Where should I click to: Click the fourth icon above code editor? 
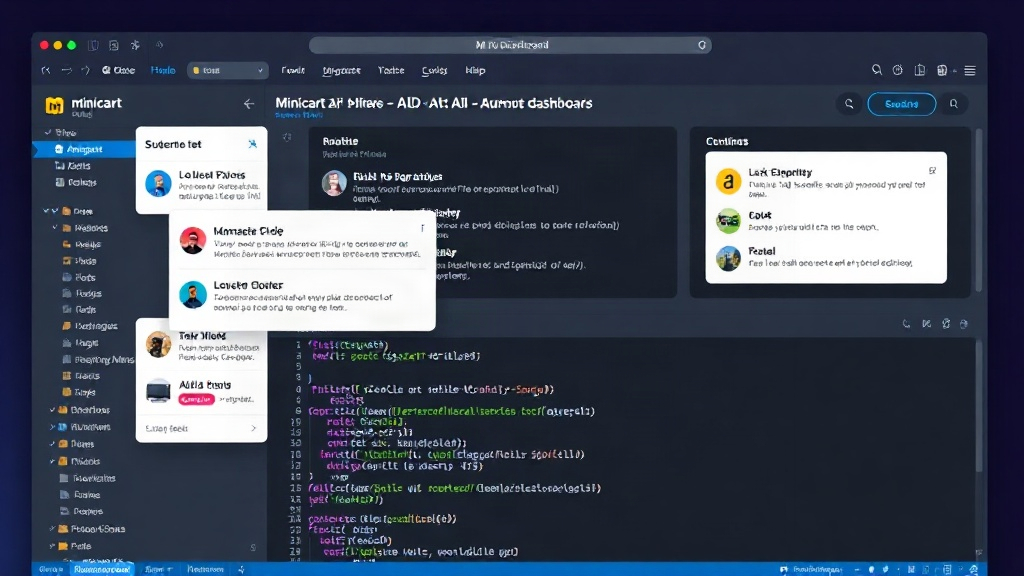point(964,324)
